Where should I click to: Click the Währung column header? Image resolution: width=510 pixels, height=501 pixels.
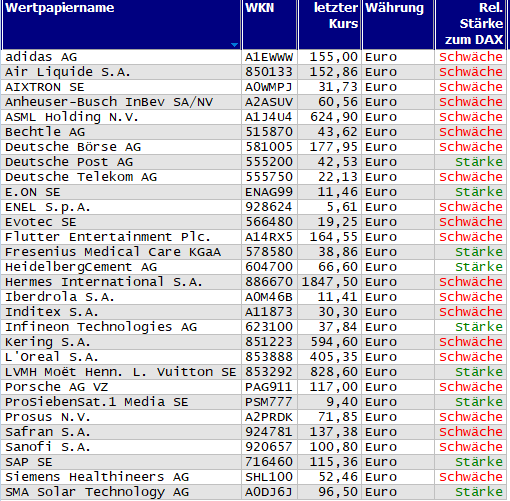398,25
